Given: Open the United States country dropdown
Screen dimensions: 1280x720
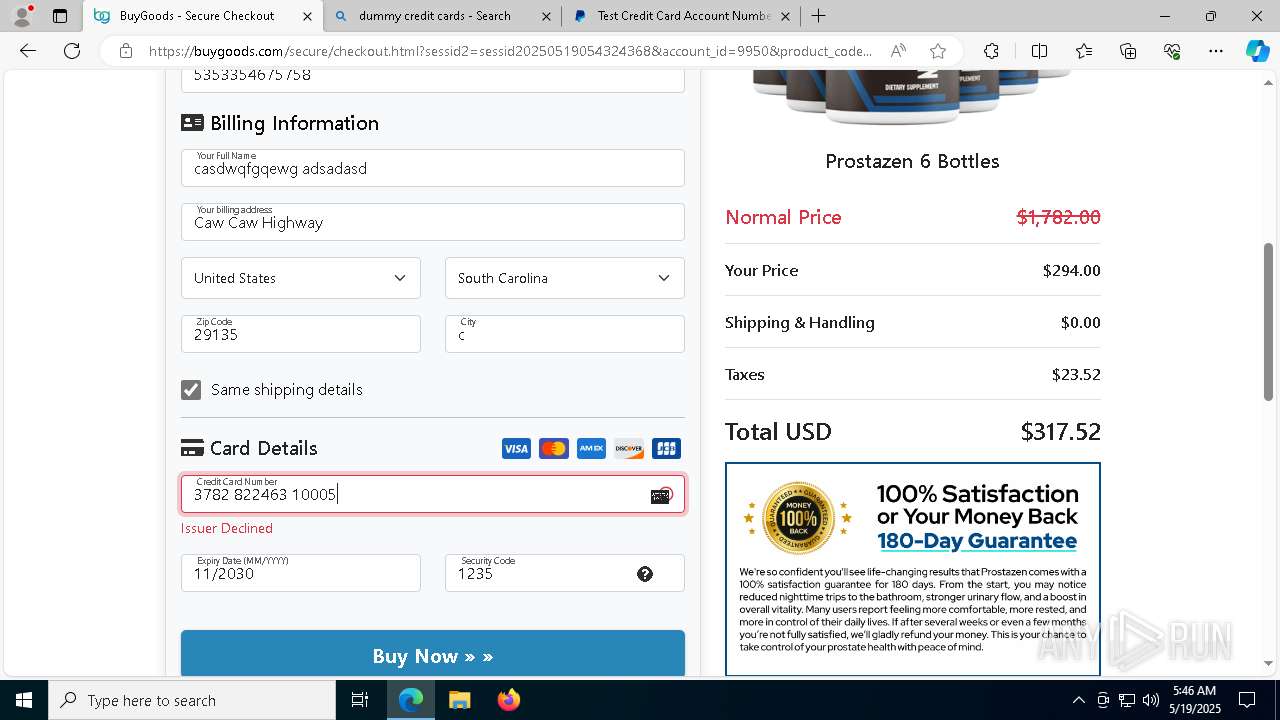Looking at the screenshot, I should (x=301, y=278).
